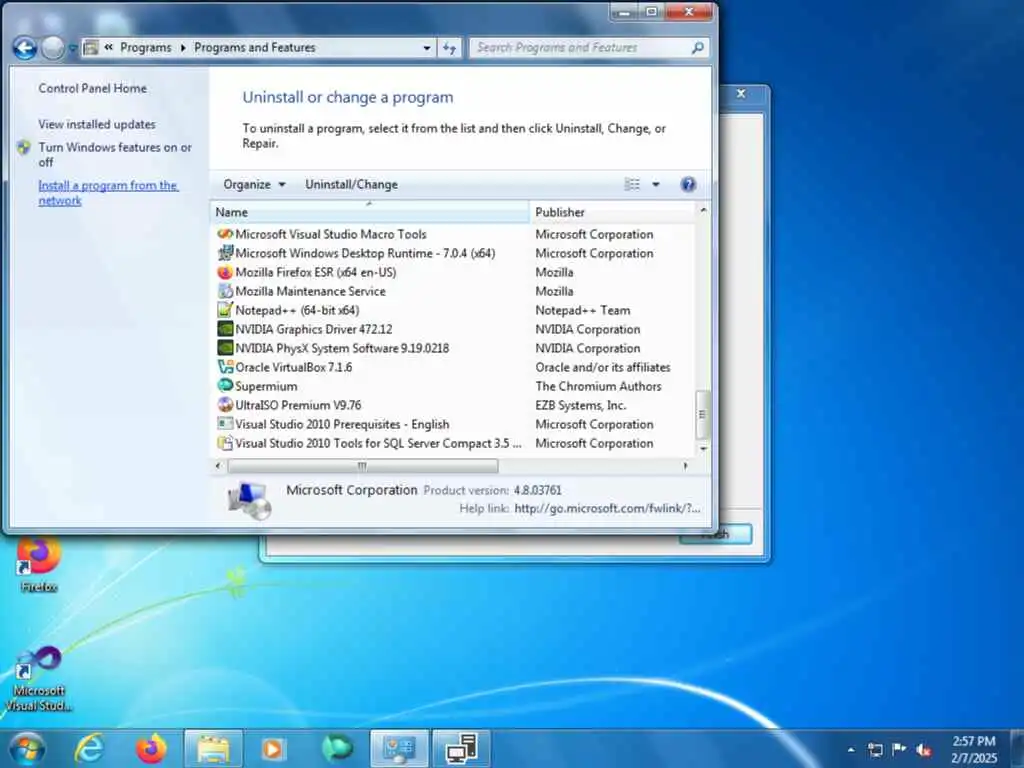This screenshot has height=768, width=1024.
Task: Show hidden system tray icons arrow
Action: pyautogui.click(x=851, y=750)
